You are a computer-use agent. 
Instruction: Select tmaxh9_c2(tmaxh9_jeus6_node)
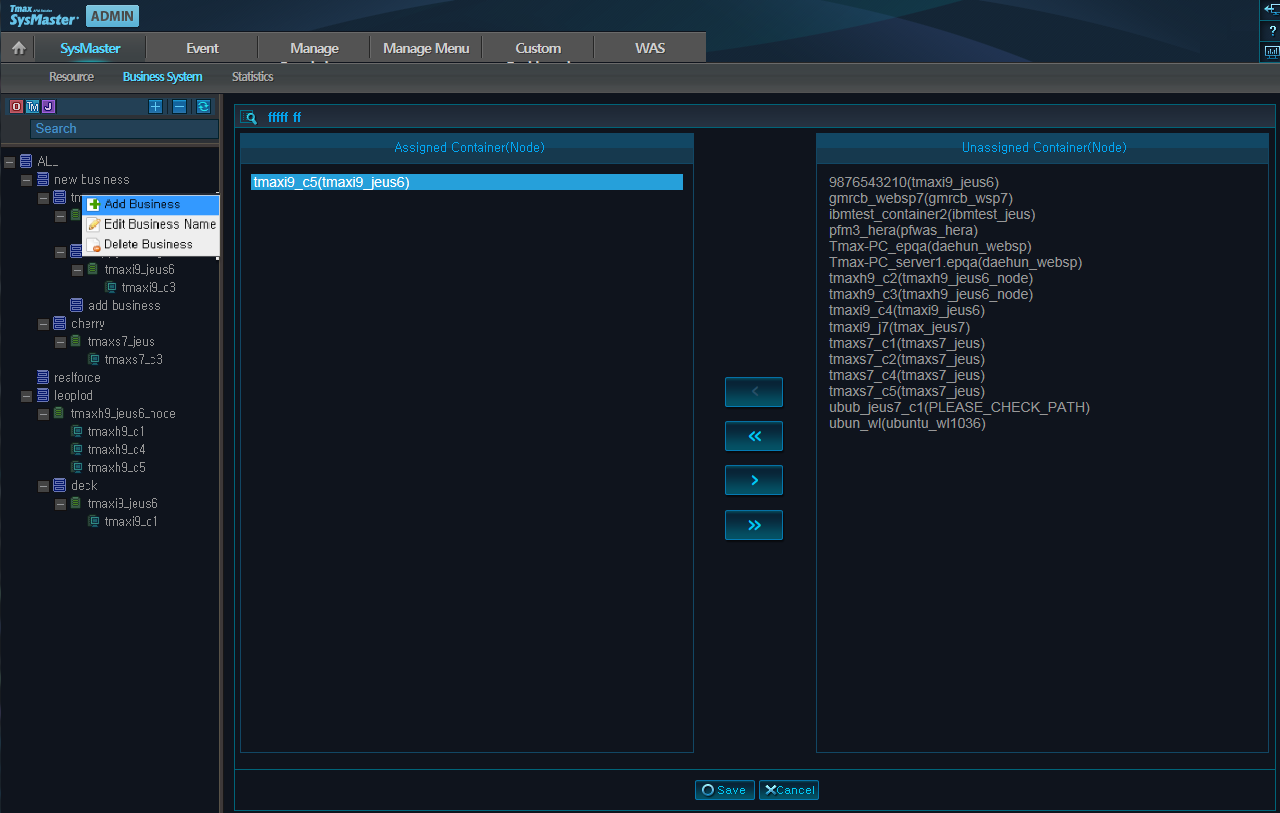tap(931, 278)
